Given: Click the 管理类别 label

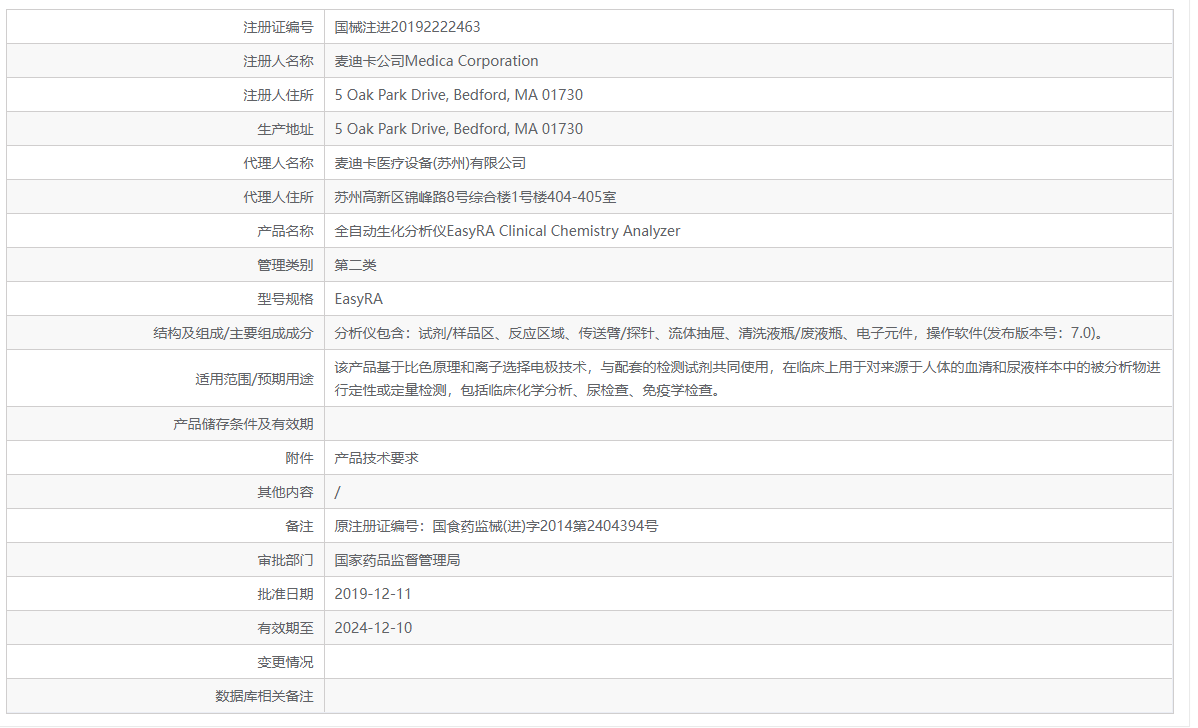Looking at the screenshot, I should pos(285,265).
